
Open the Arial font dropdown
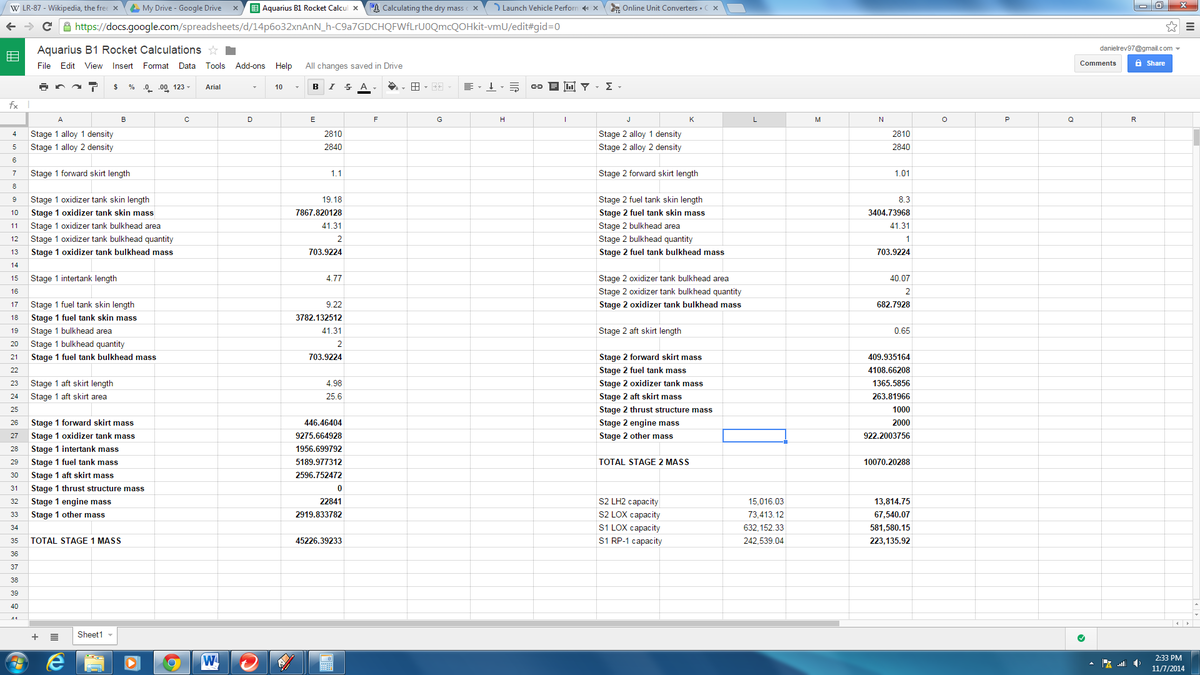click(231, 87)
